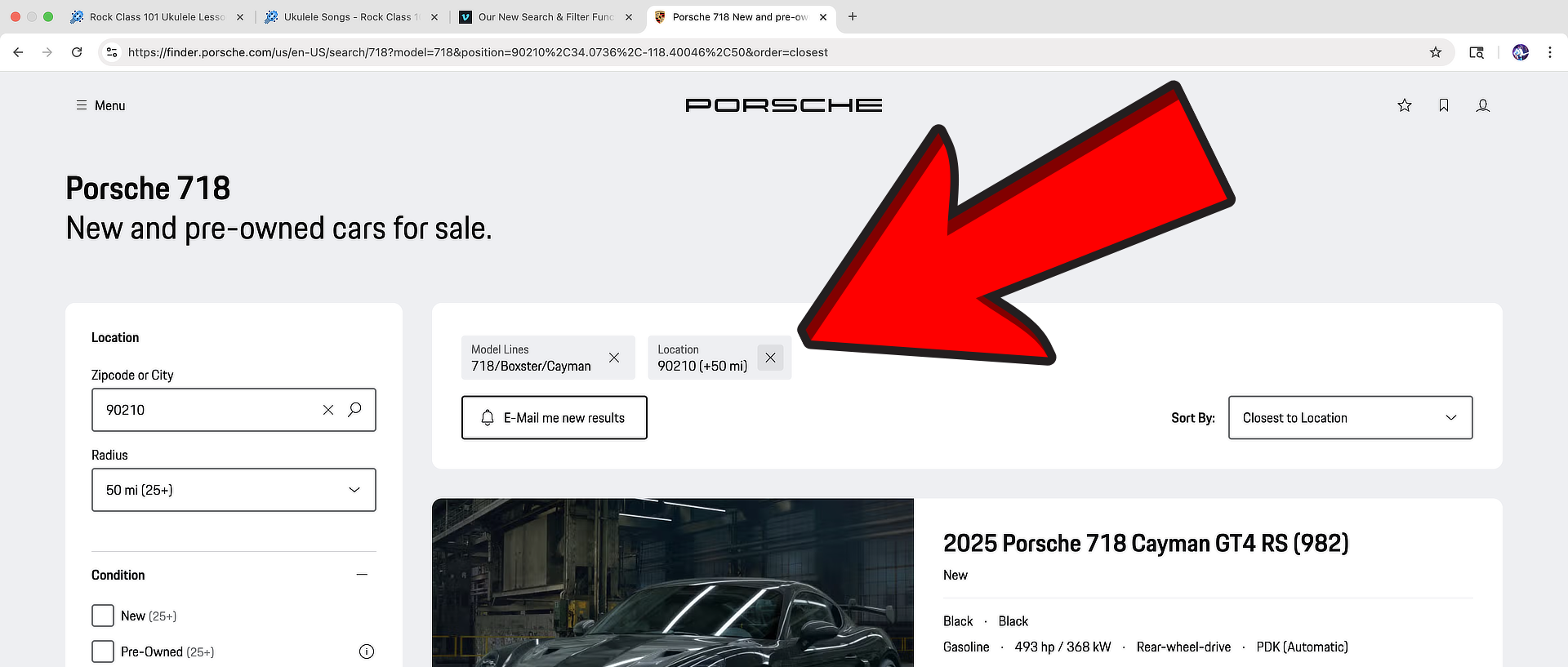Open Chrome profile avatar
The width and height of the screenshot is (1568, 667).
pos(1521,52)
